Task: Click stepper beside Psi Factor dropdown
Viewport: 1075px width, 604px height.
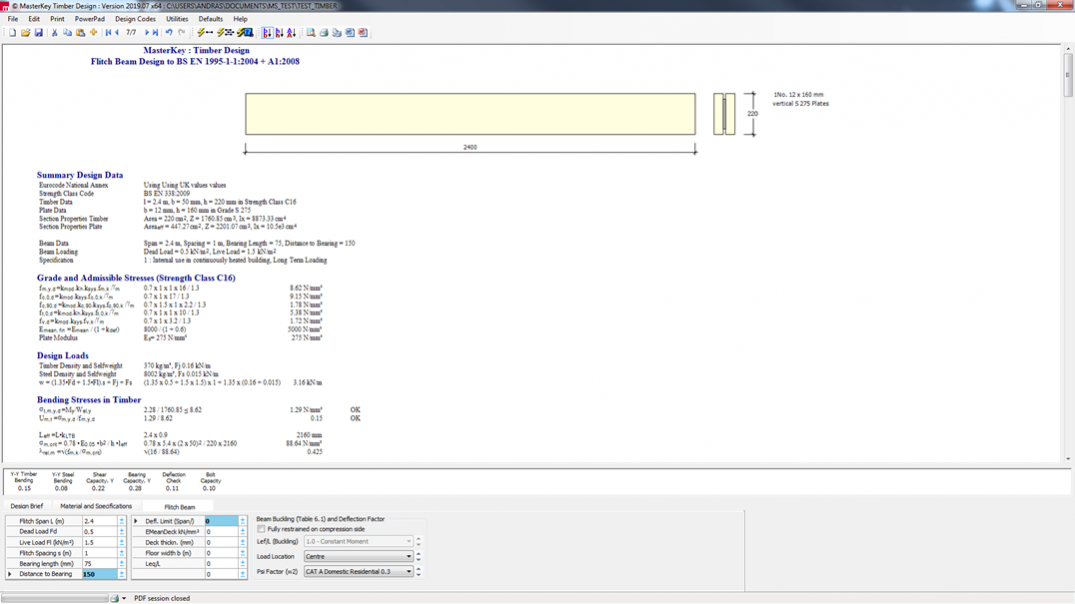Action: (x=419, y=572)
